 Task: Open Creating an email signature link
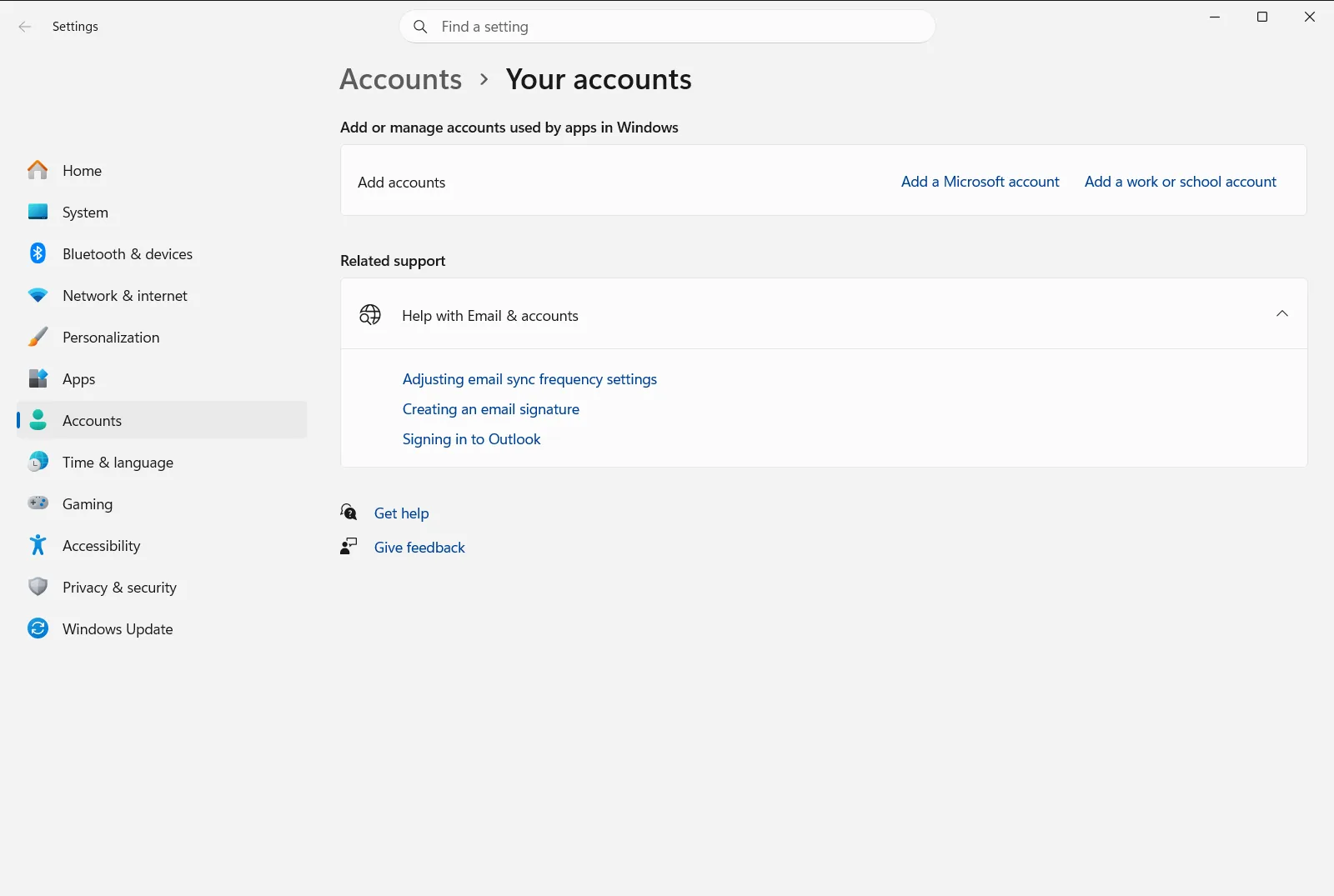[490, 409]
